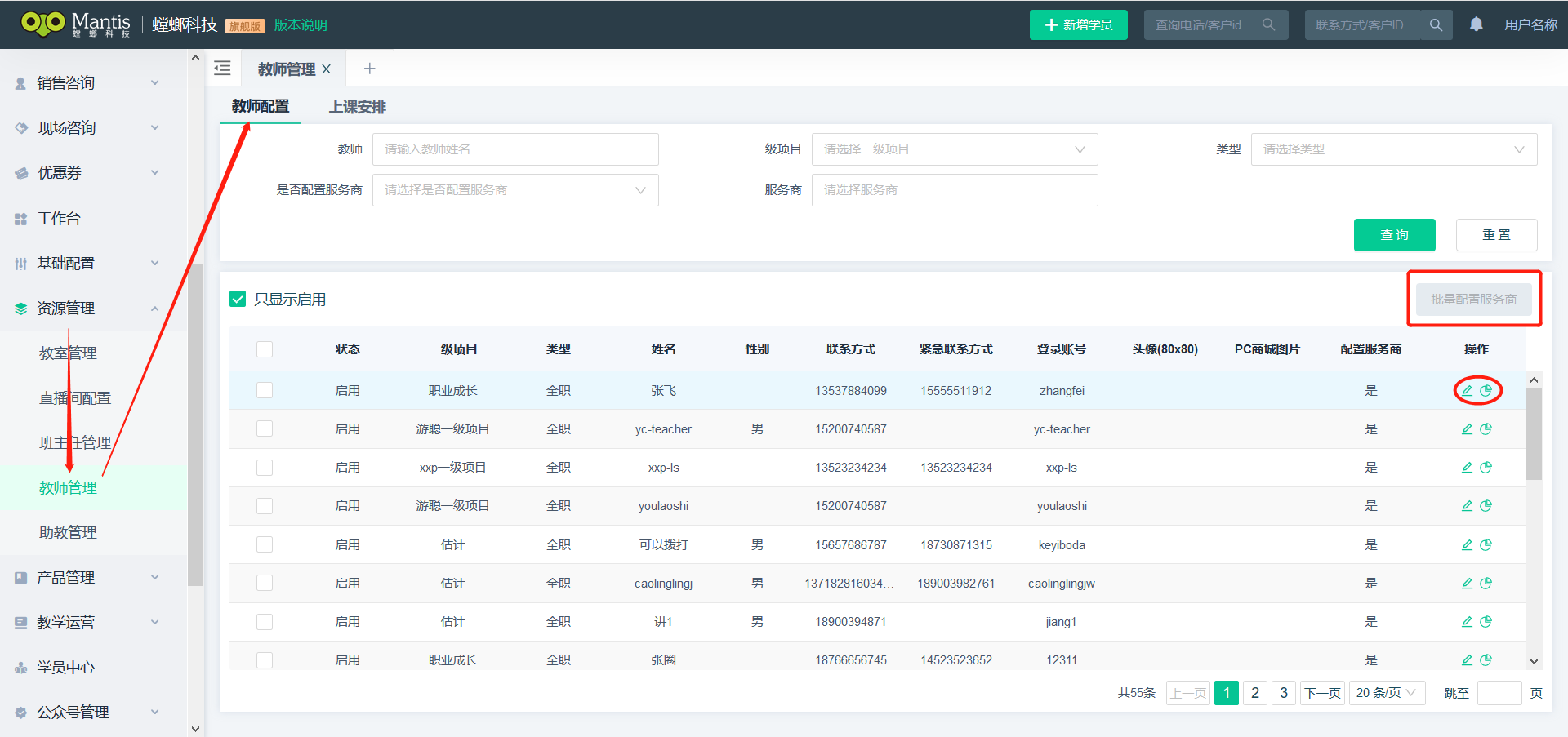Select the row checkbox for caolinglingj

pyautogui.click(x=265, y=584)
